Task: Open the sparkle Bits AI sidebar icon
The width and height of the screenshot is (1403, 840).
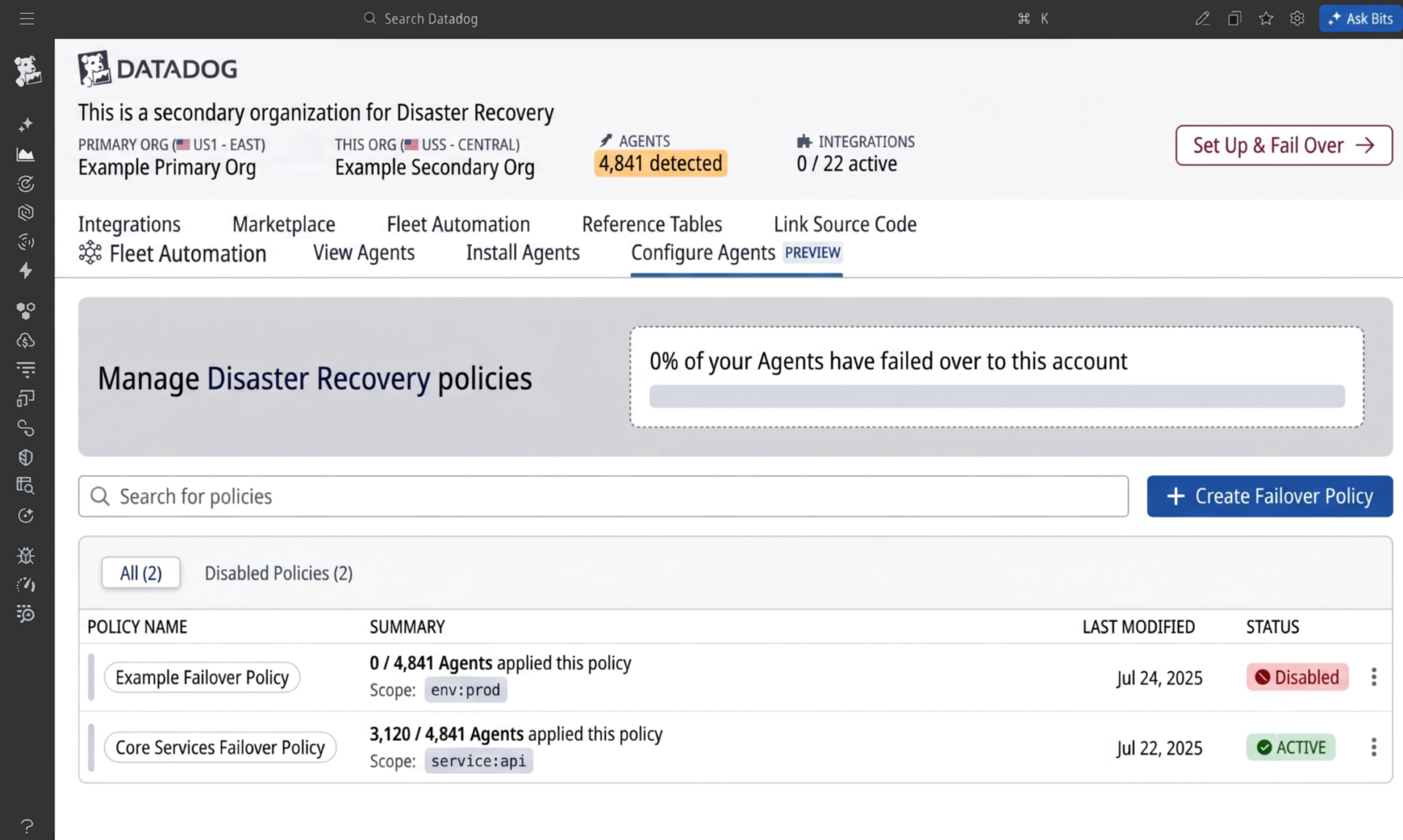Action: tap(26, 125)
